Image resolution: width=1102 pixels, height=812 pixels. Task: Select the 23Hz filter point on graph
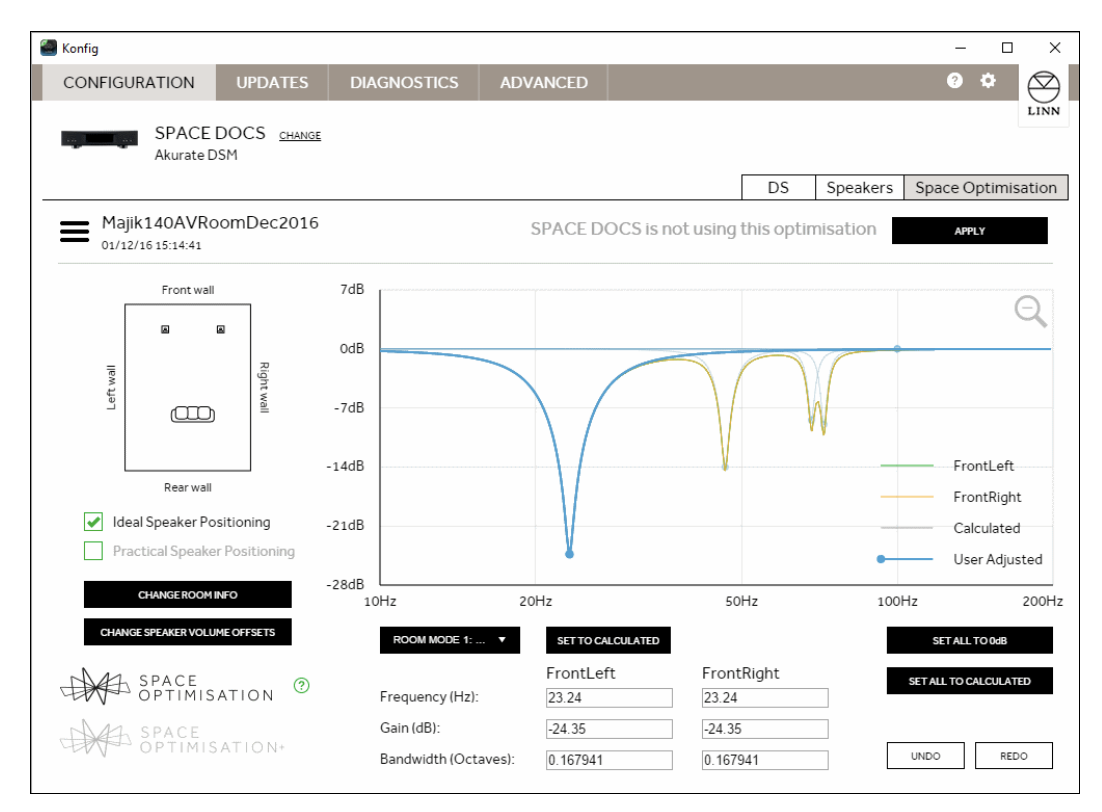pyautogui.click(x=569, y=554)
